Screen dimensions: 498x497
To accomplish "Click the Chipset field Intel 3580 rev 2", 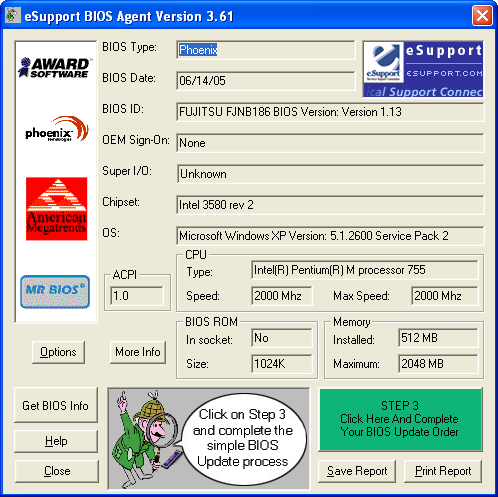I will pyautogui.click(x=330, y=205).
